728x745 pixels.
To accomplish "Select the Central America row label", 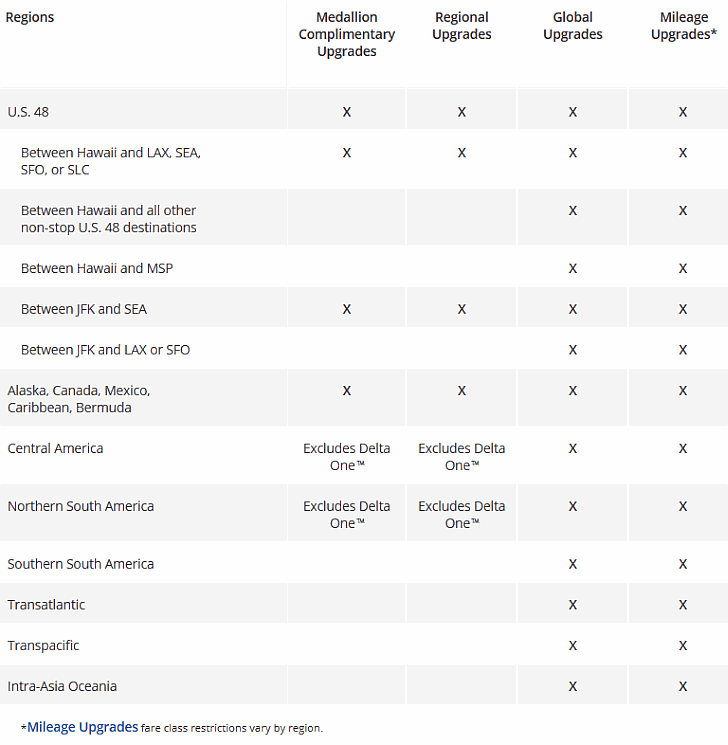I will (x=55, y=448).
